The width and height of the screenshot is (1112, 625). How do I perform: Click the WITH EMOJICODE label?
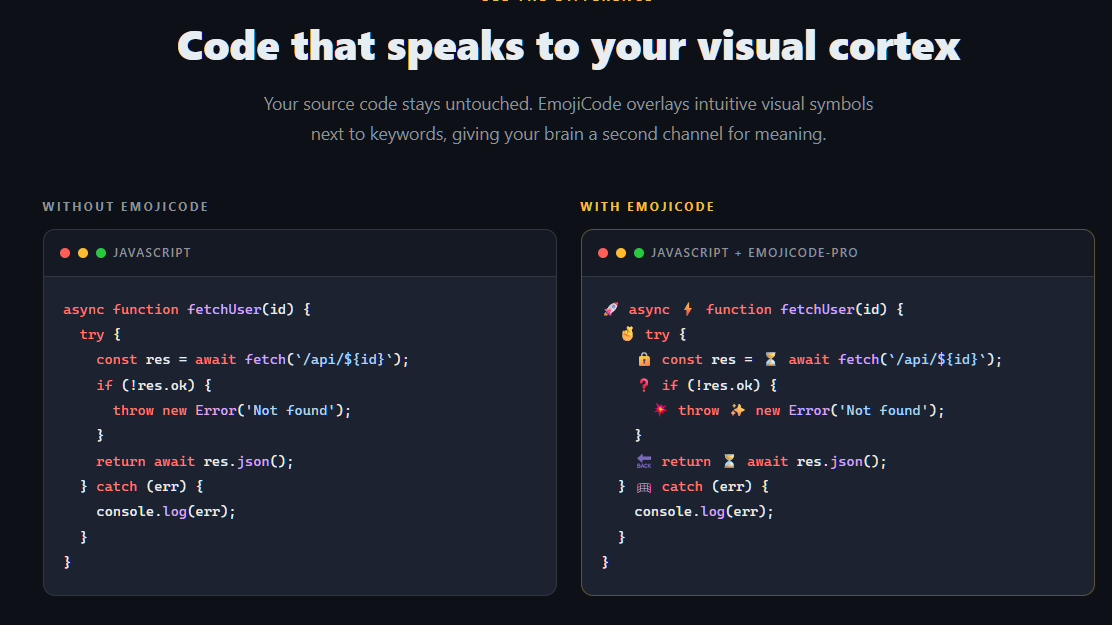click(647, 207)
